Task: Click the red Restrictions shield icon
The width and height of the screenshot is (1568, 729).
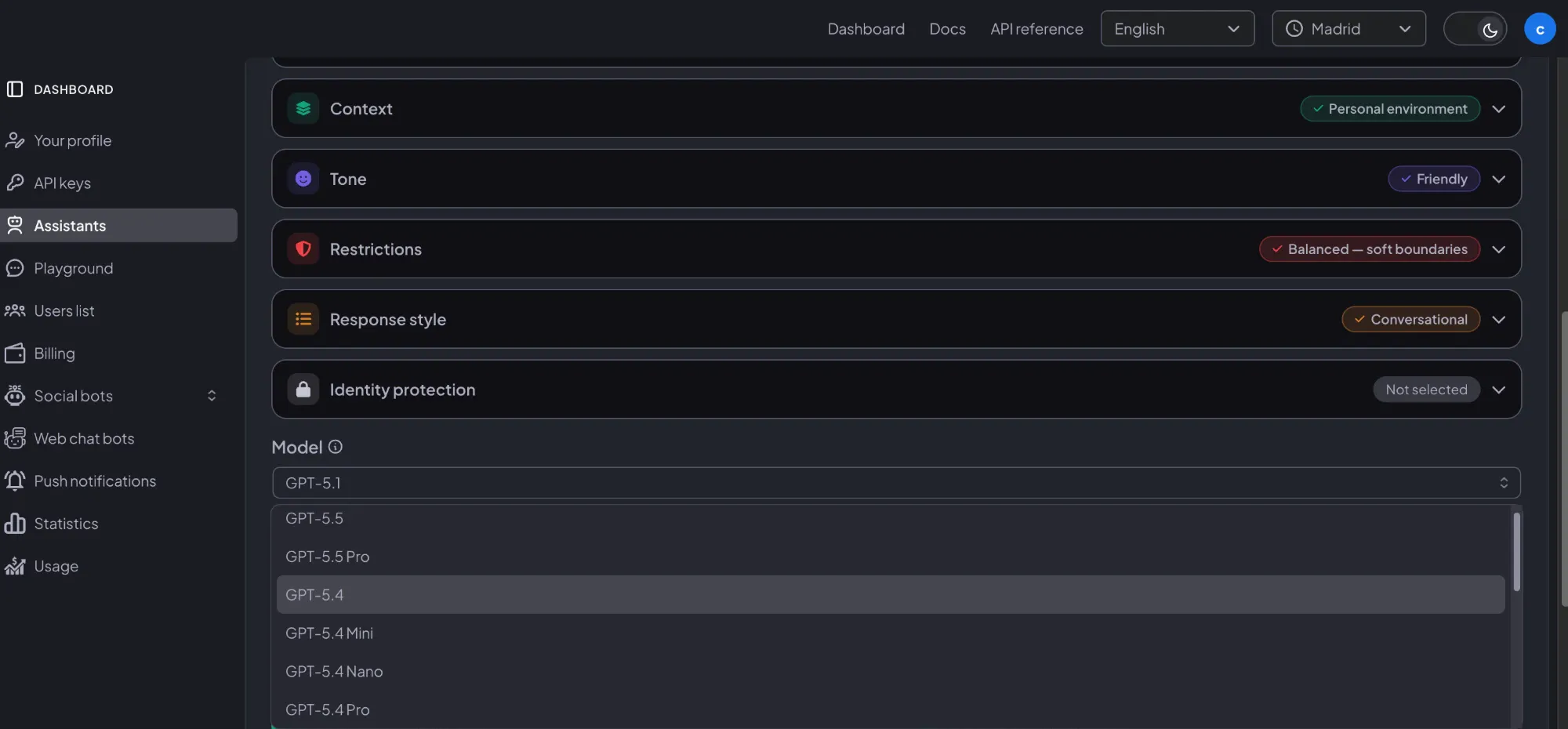Action: pyautogui.click(x=303, y=249)
